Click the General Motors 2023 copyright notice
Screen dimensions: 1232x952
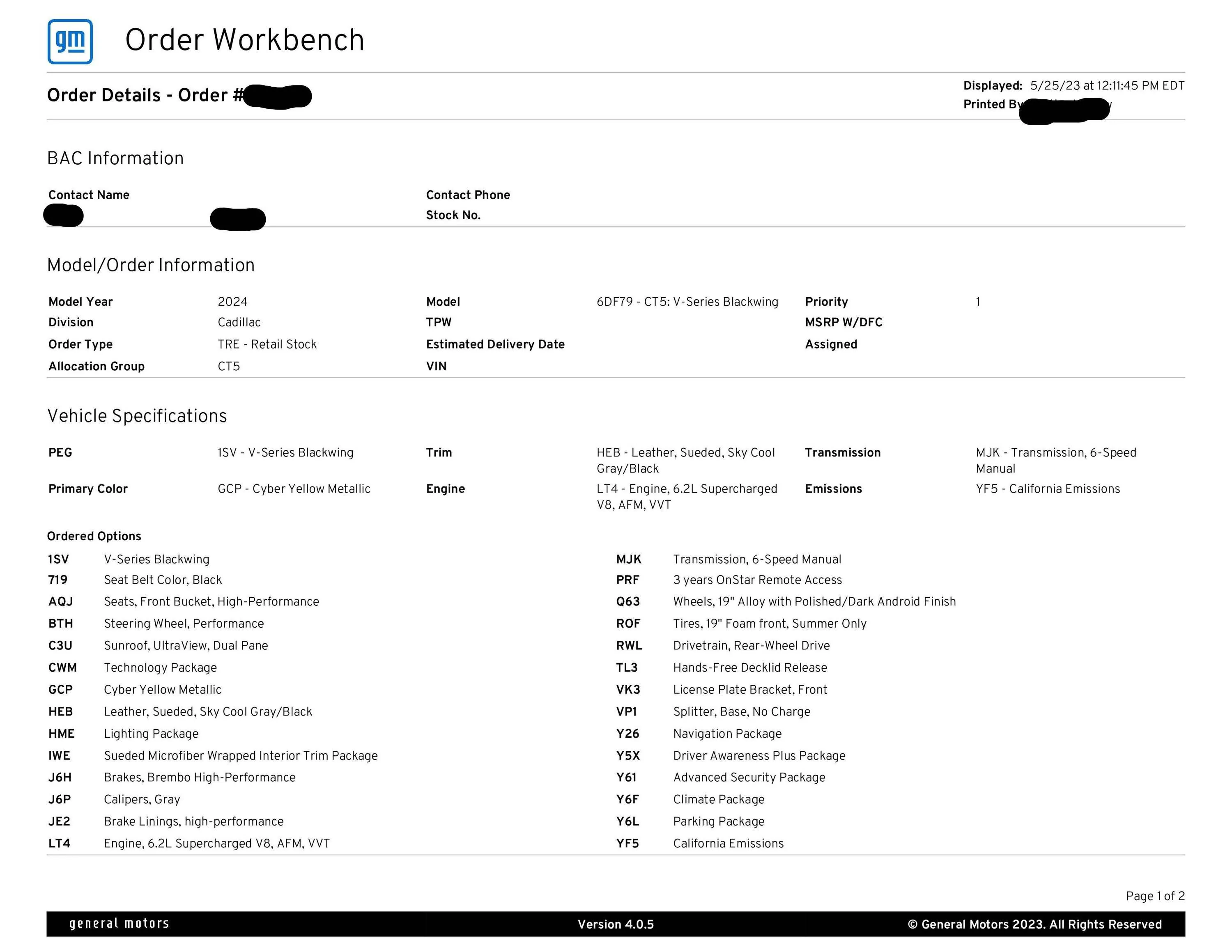(1034, 924)
